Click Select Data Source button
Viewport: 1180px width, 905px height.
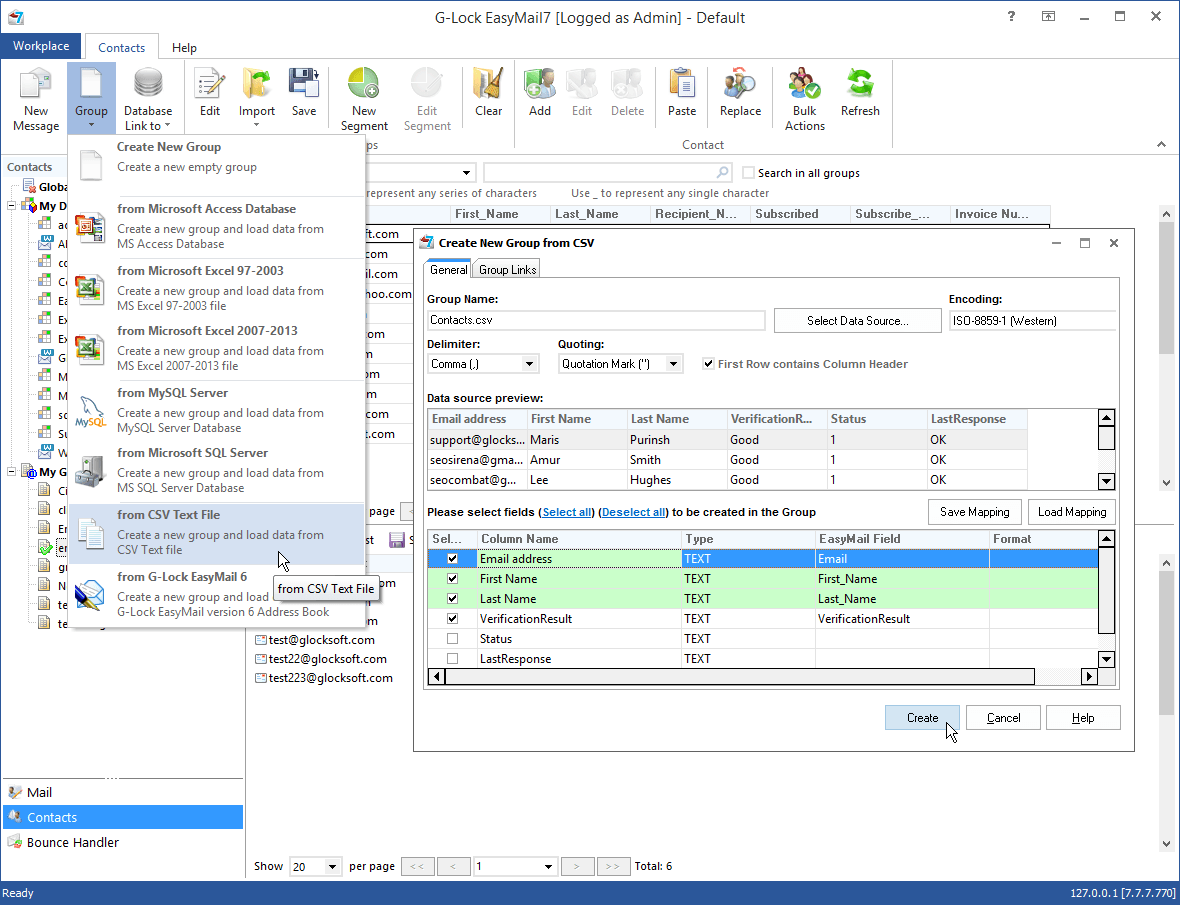[x=857, y=320]
